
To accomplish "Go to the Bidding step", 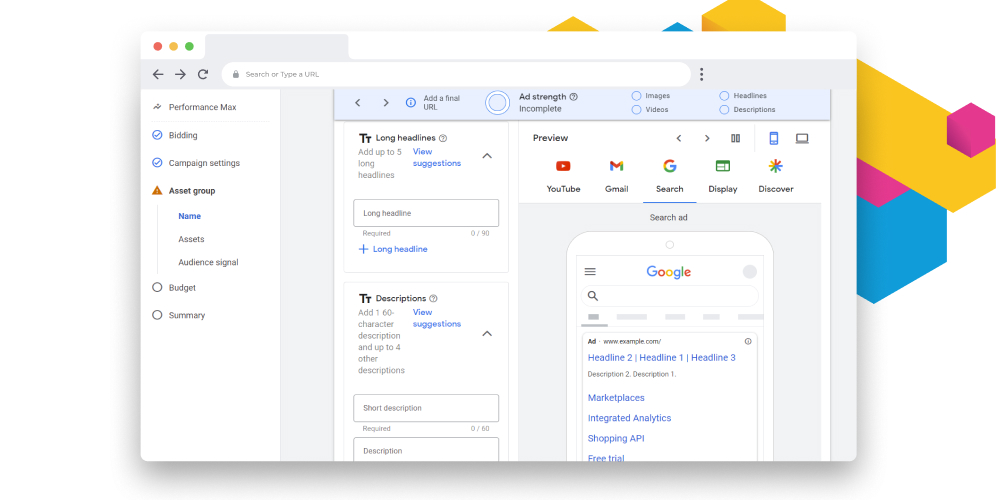I will (x=183, y=135).
